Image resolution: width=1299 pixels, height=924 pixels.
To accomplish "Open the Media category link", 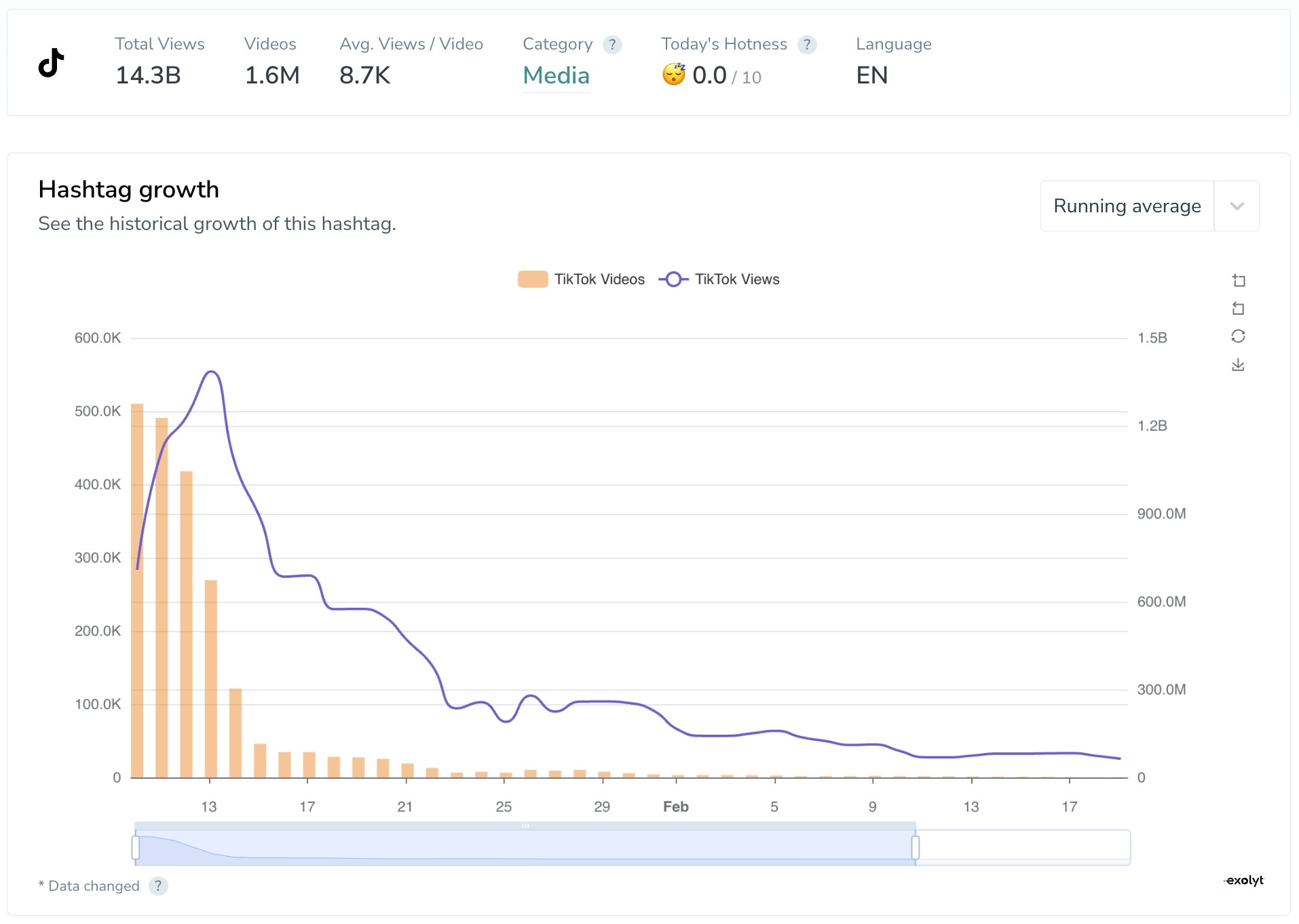I will [556, 75].
